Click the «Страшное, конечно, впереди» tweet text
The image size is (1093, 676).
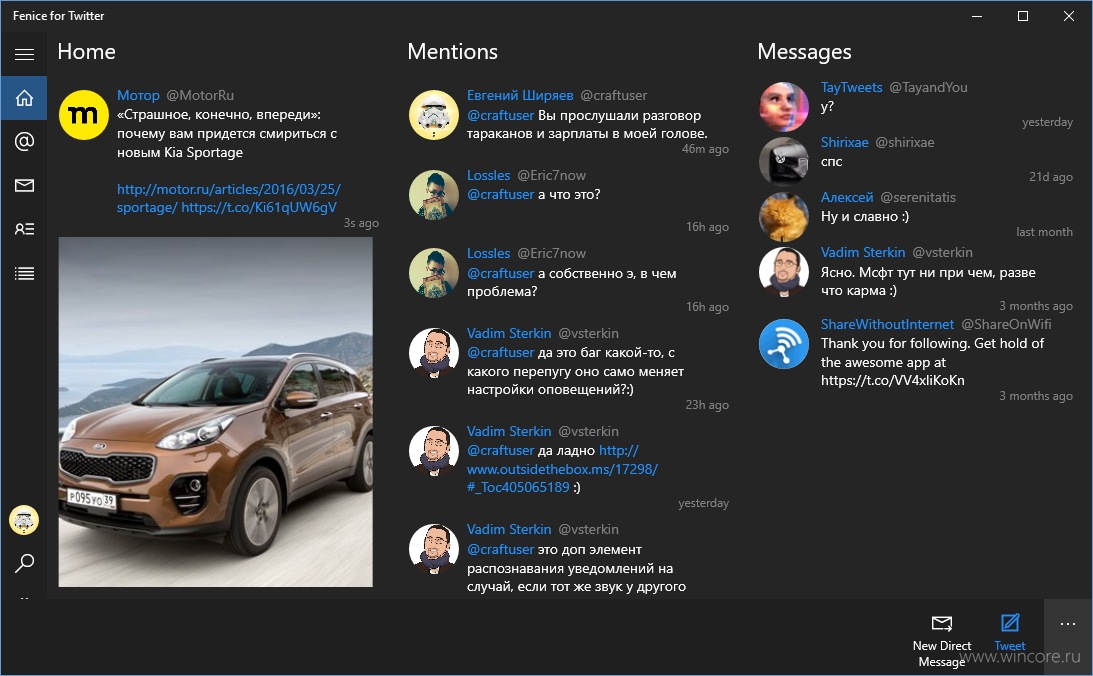coord(227,133)
